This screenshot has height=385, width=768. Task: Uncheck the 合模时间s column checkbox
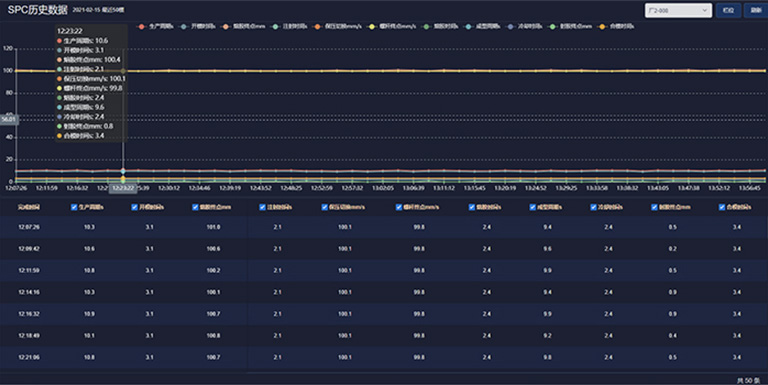(x=721, y=207)
